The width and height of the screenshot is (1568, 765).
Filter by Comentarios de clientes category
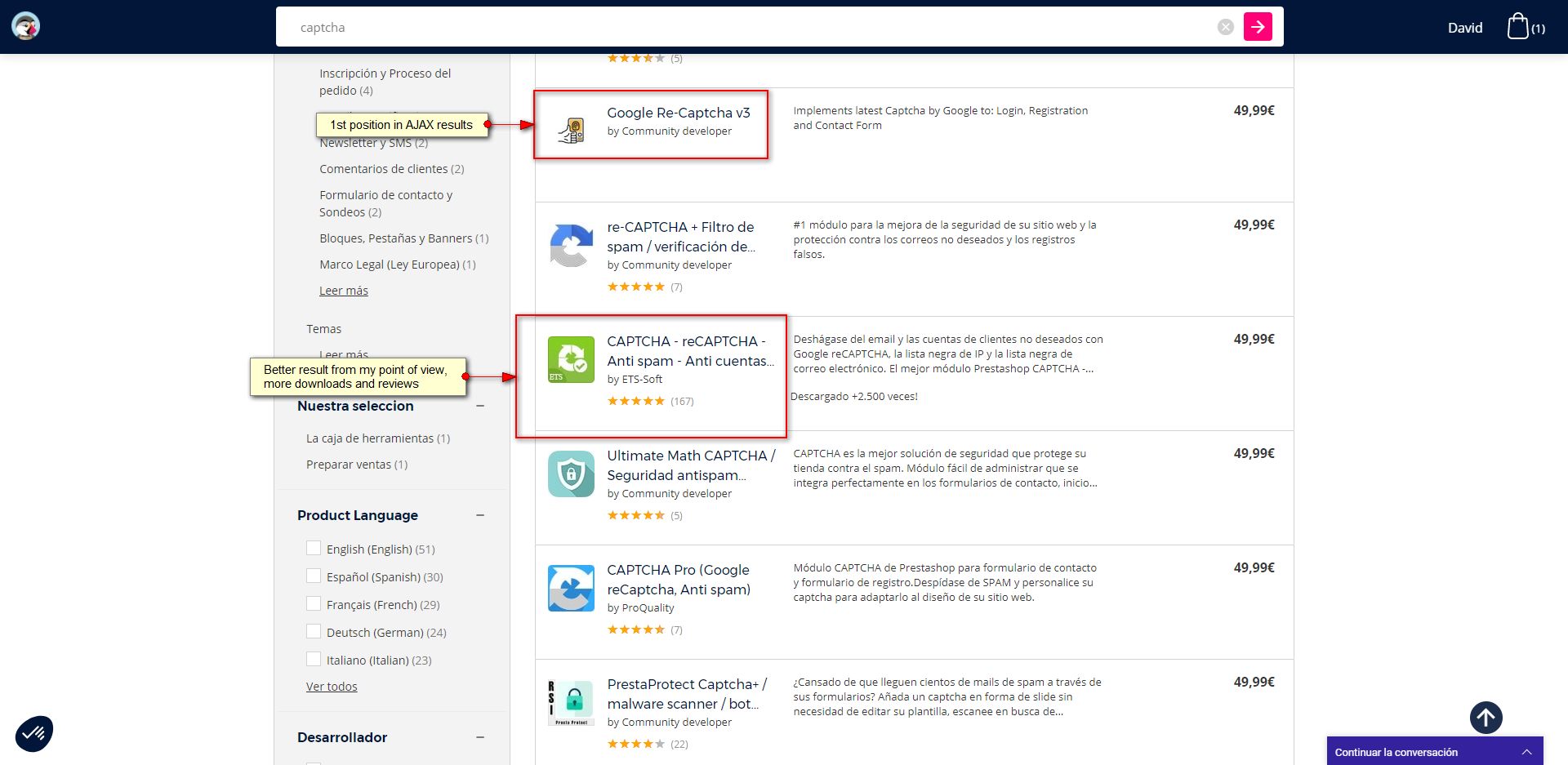pyautogui.click(x=392, y=169)
